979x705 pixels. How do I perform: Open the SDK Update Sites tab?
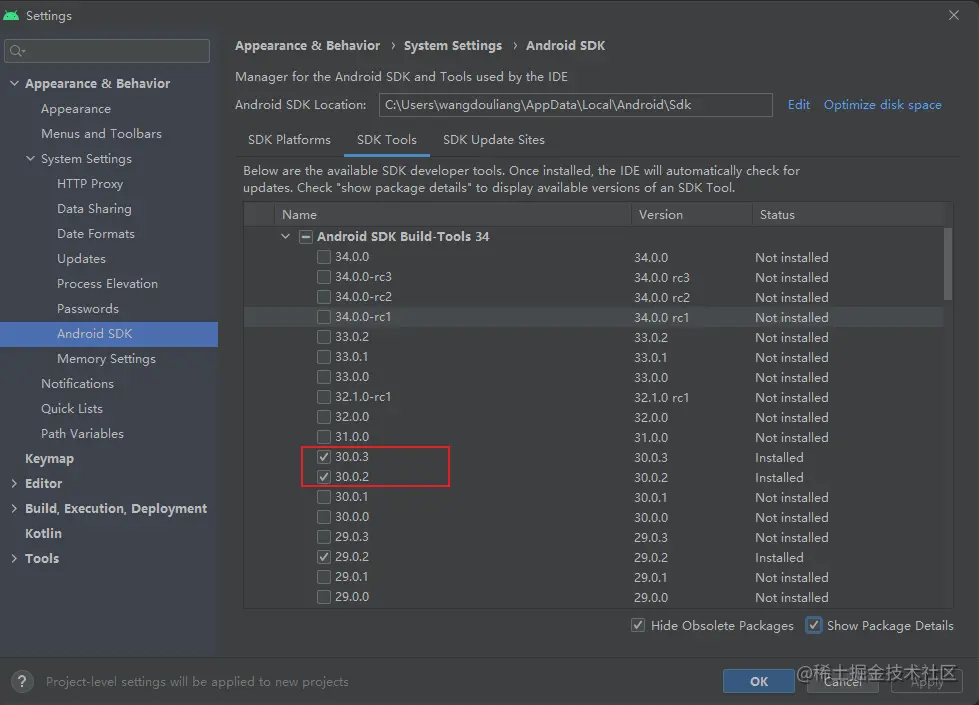point(493,140)
